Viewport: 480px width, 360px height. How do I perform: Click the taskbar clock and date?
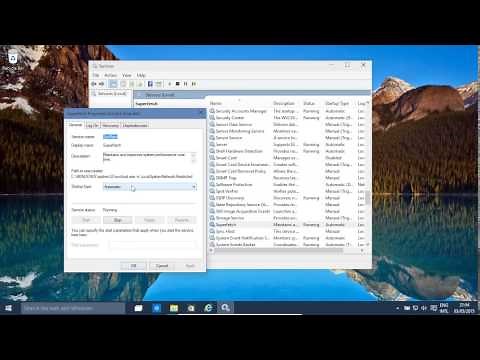pyautogui.click(x=464, y=308)
